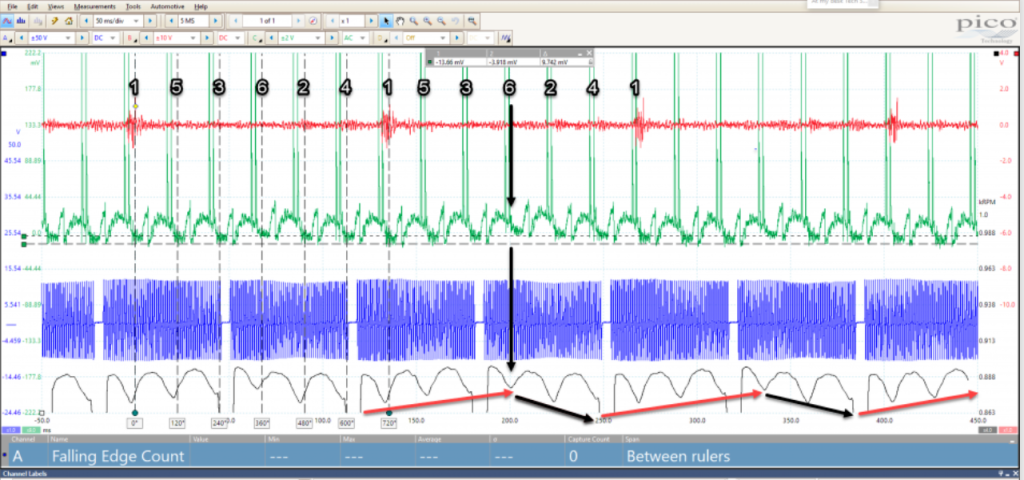The image size is (1024, 480).
Task: Open Channel A ±50 V range dropdown
Action: [x=68, y=38]
